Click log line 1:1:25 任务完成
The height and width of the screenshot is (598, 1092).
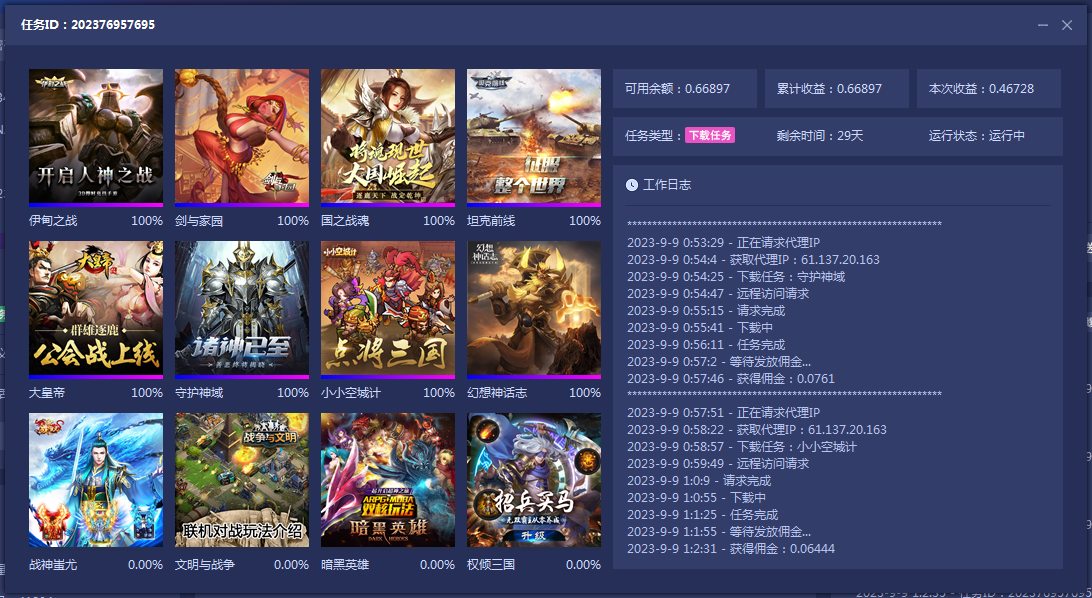pos(703,514)
